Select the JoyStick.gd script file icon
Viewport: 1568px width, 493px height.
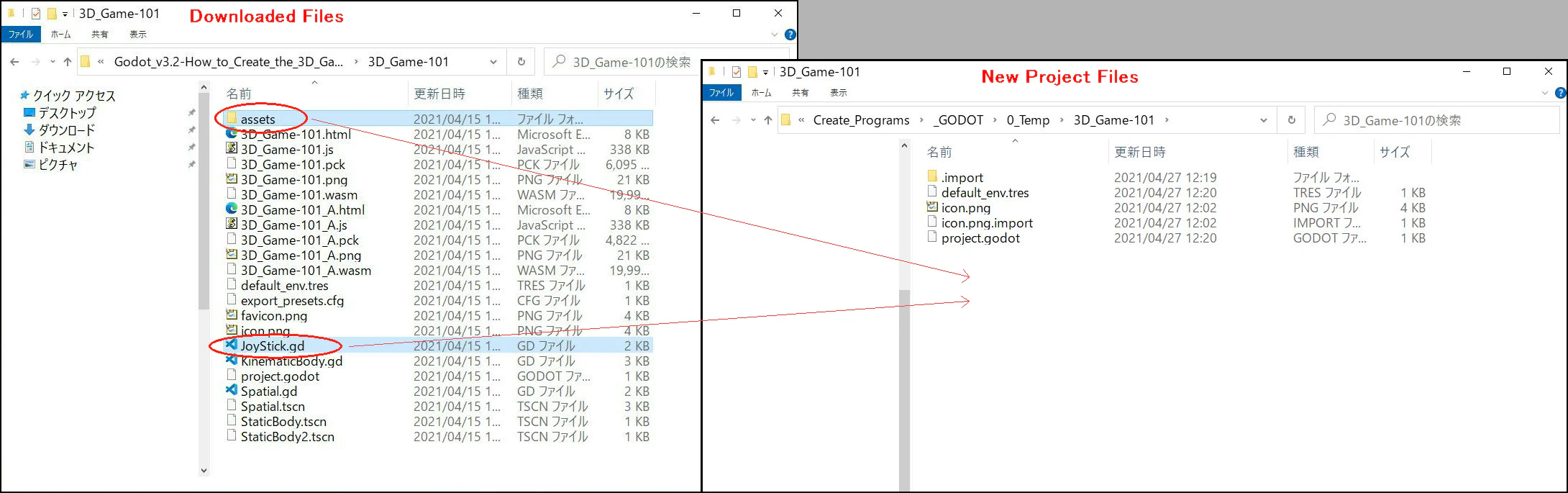click(x=232, y=345)
